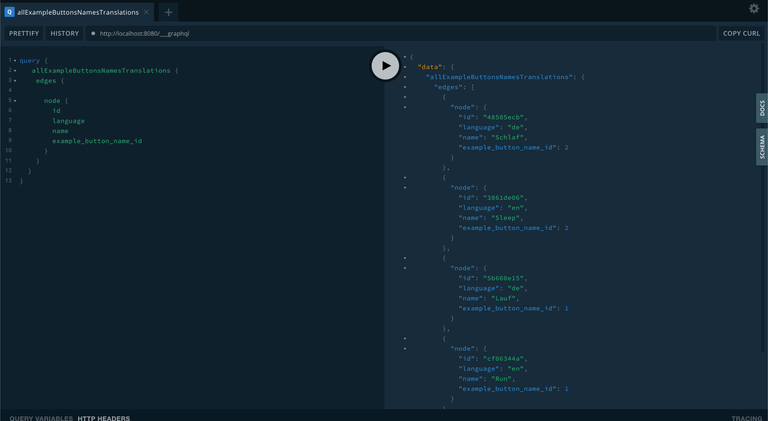Collapse the "edges" array in results

(405, 87)
